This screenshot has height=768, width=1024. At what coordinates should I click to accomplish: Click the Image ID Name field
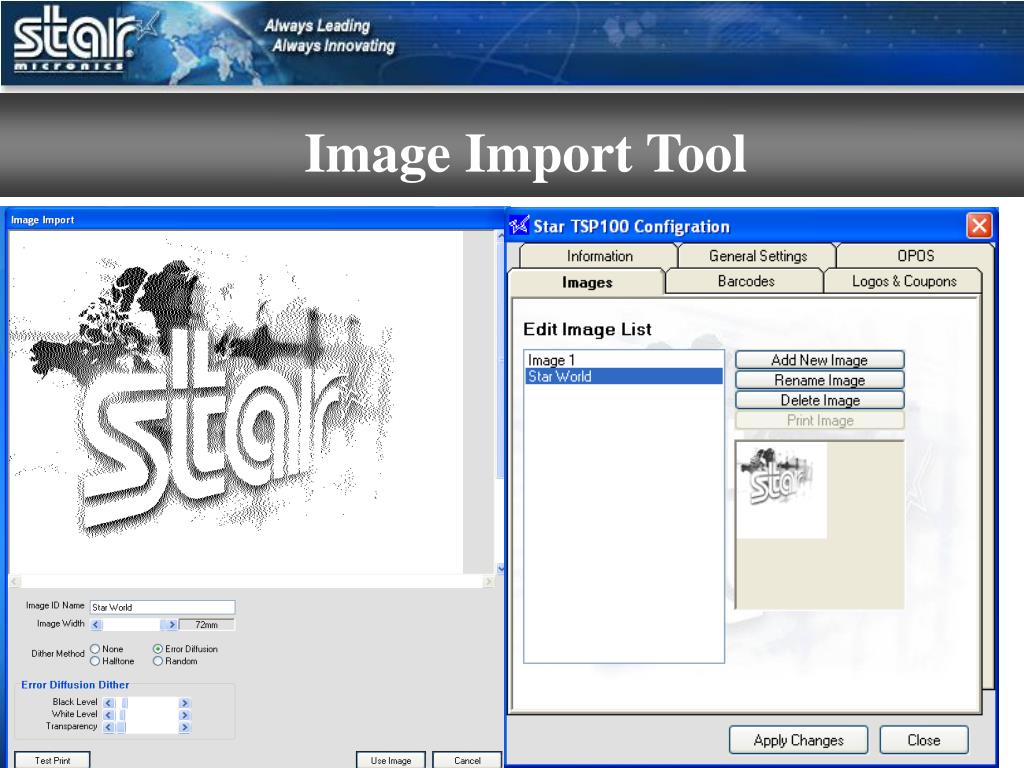point(162,607)
